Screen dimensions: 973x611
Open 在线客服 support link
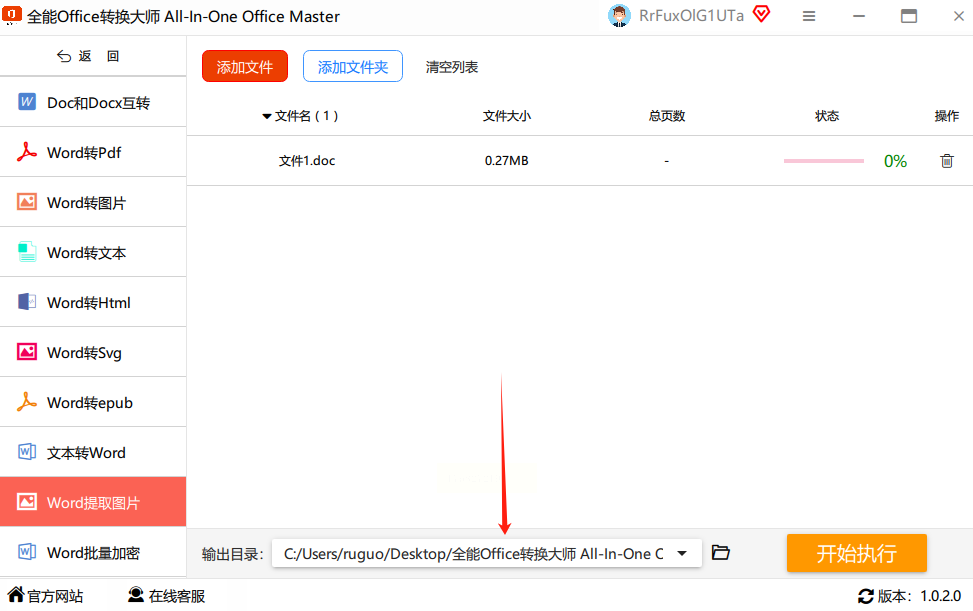pos(177,596)
